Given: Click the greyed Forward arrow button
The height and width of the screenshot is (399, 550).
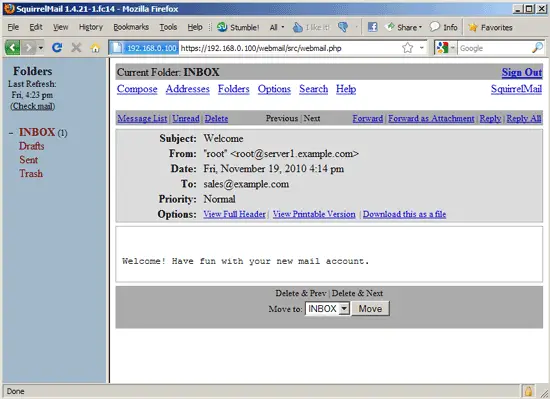Looking at the screenshot, I should pos(28,47).
